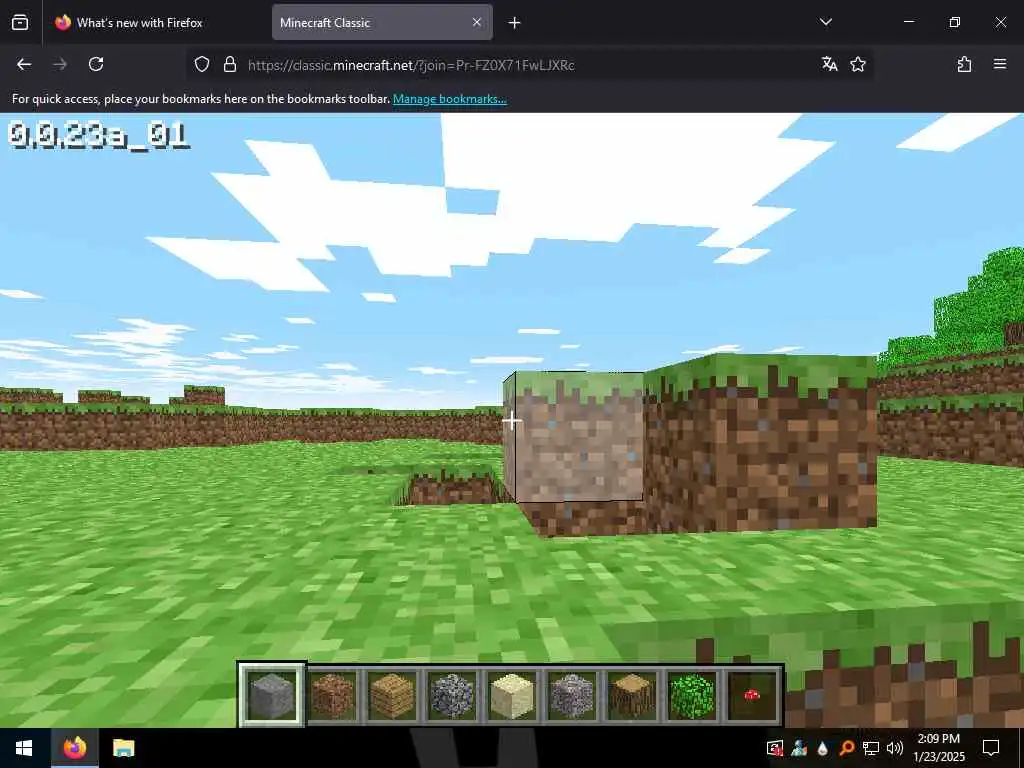Open a new browser tab
The width and height of the screenshot is (1024, 768).
pos(515,23)
